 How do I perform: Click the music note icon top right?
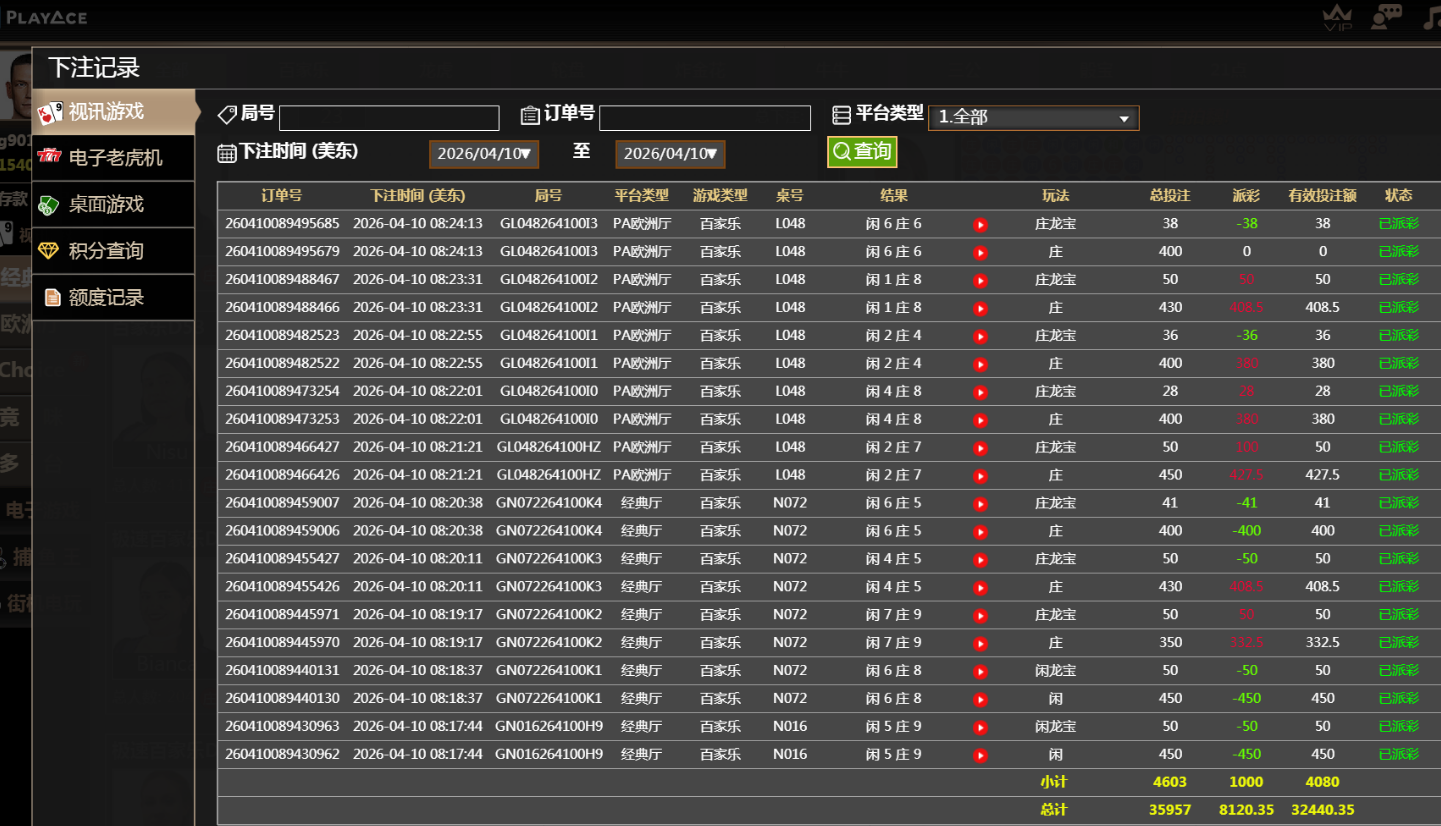click(x=1430, y=16)
